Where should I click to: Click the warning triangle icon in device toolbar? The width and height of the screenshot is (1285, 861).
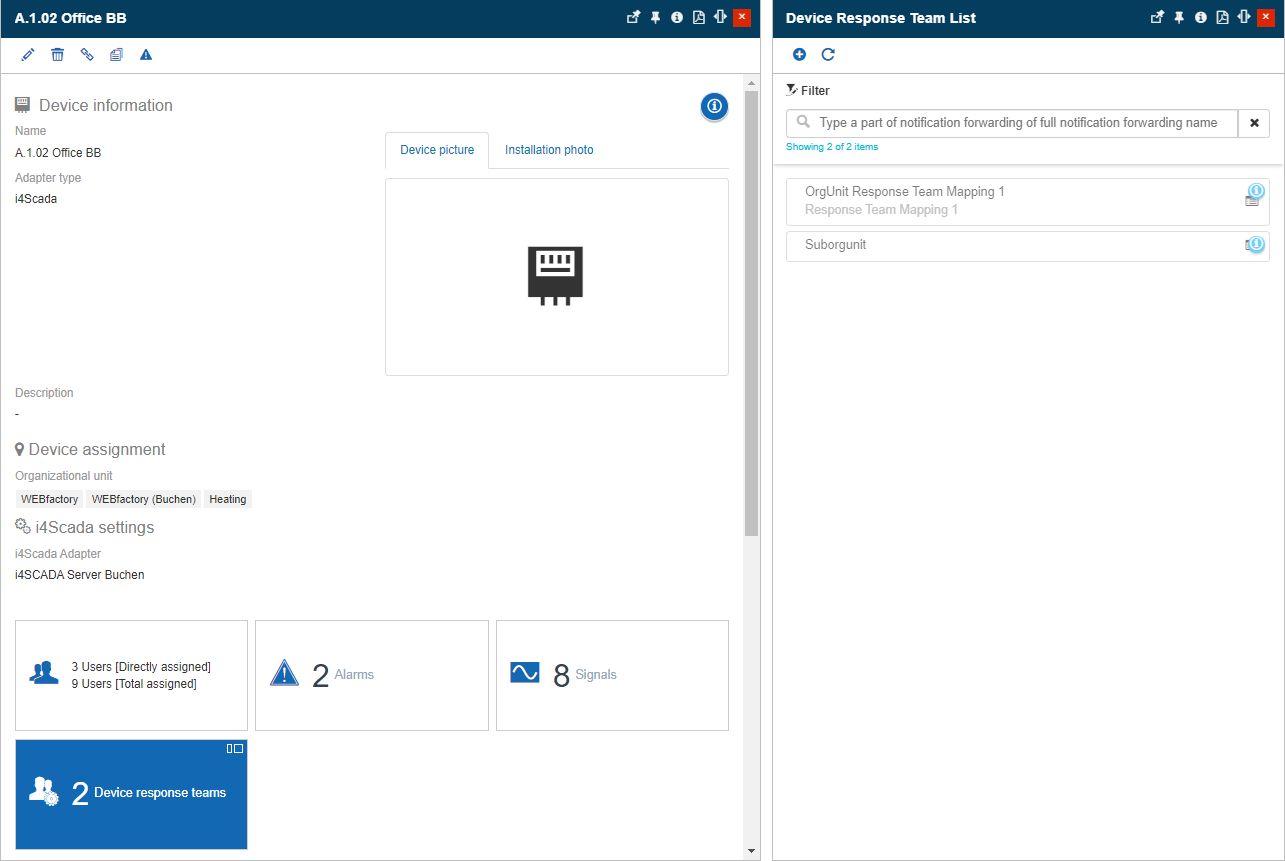[x=146, y=55]
